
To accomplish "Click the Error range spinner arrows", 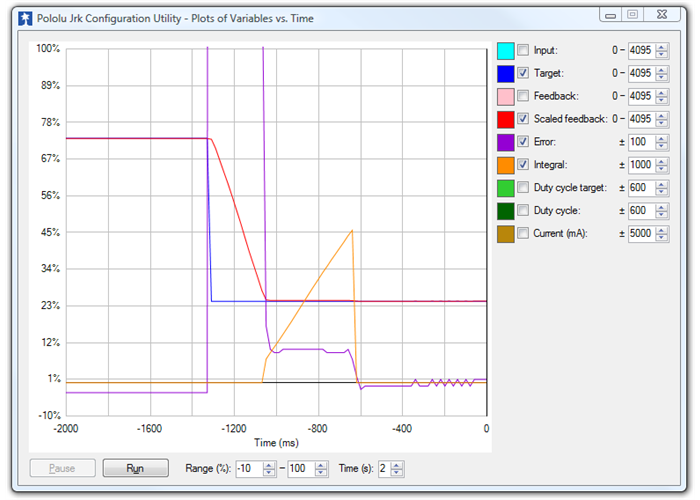I will tap(660, 142).
